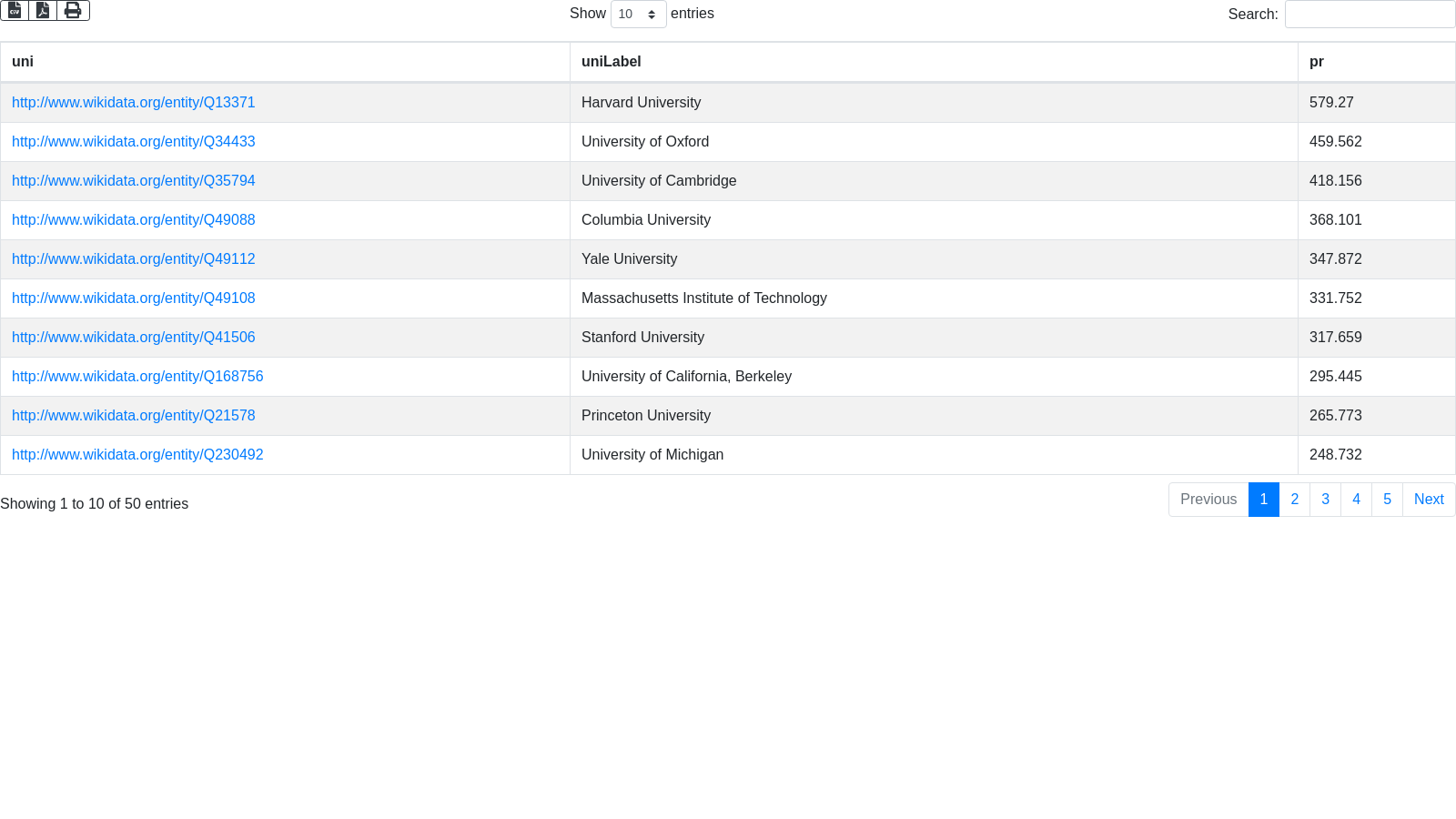Image resolution: width=1456 pixels, height=819 pixels.
Task: Open the Q34433 Oxford entity link
Action: pyautogui.click(x=133, y=142)
